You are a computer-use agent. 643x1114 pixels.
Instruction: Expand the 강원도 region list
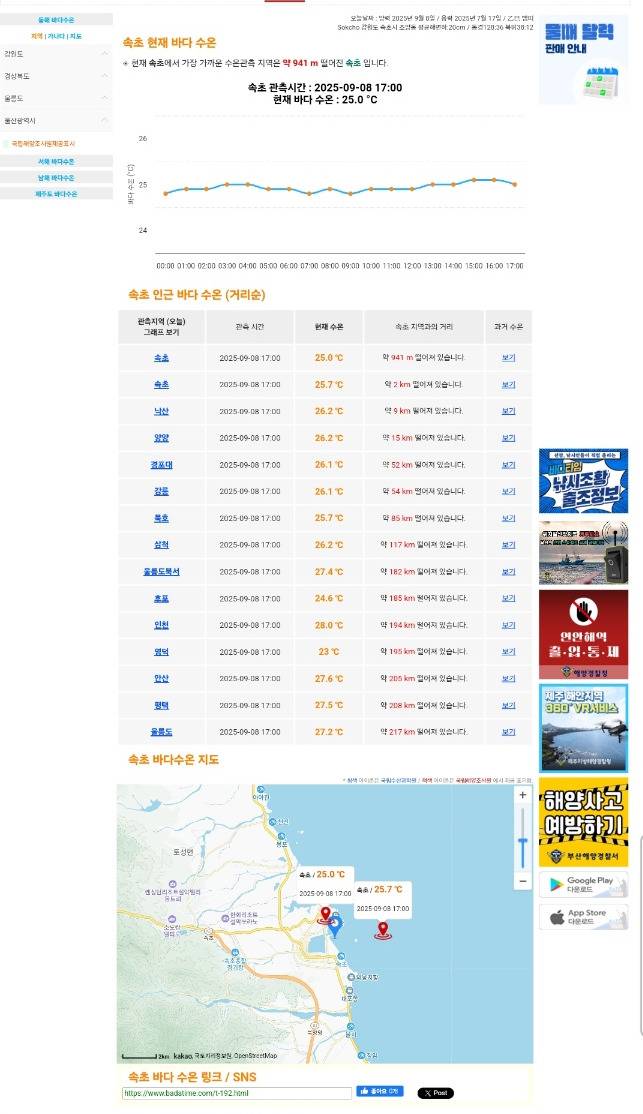[56, 53]
